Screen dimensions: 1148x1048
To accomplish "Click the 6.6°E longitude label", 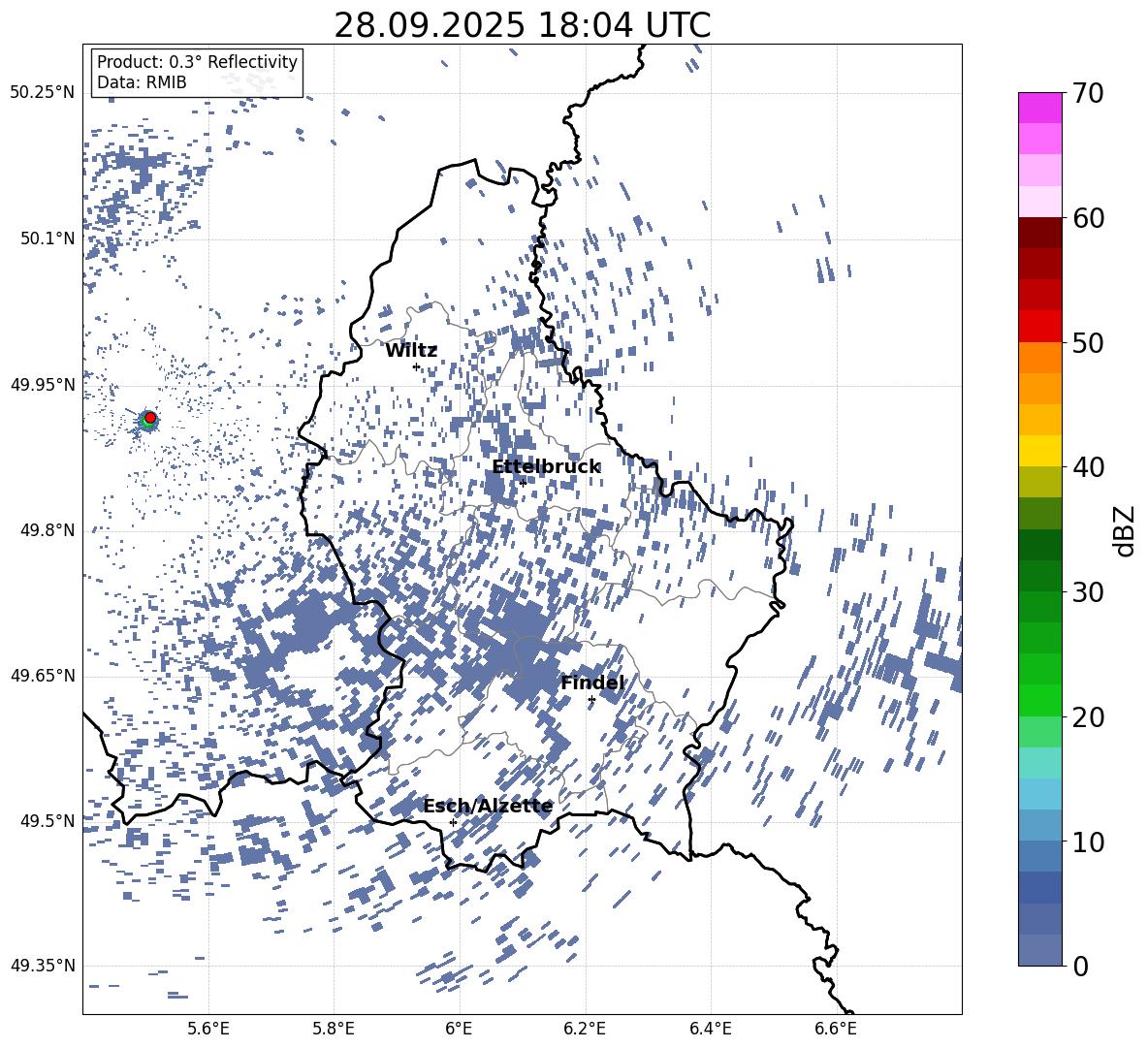I will click(836, 1029).
